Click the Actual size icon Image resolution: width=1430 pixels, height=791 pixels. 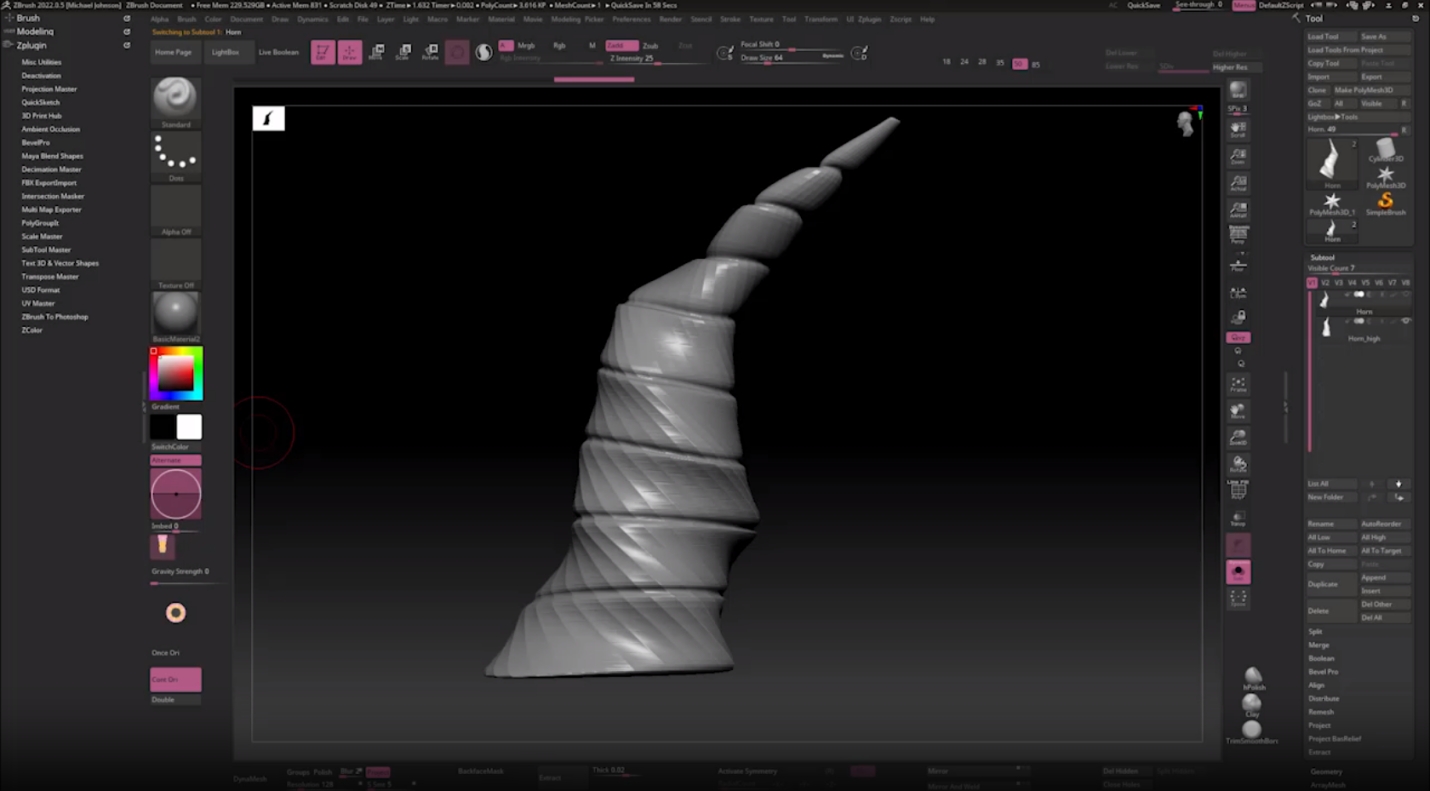coord(1238,184)
